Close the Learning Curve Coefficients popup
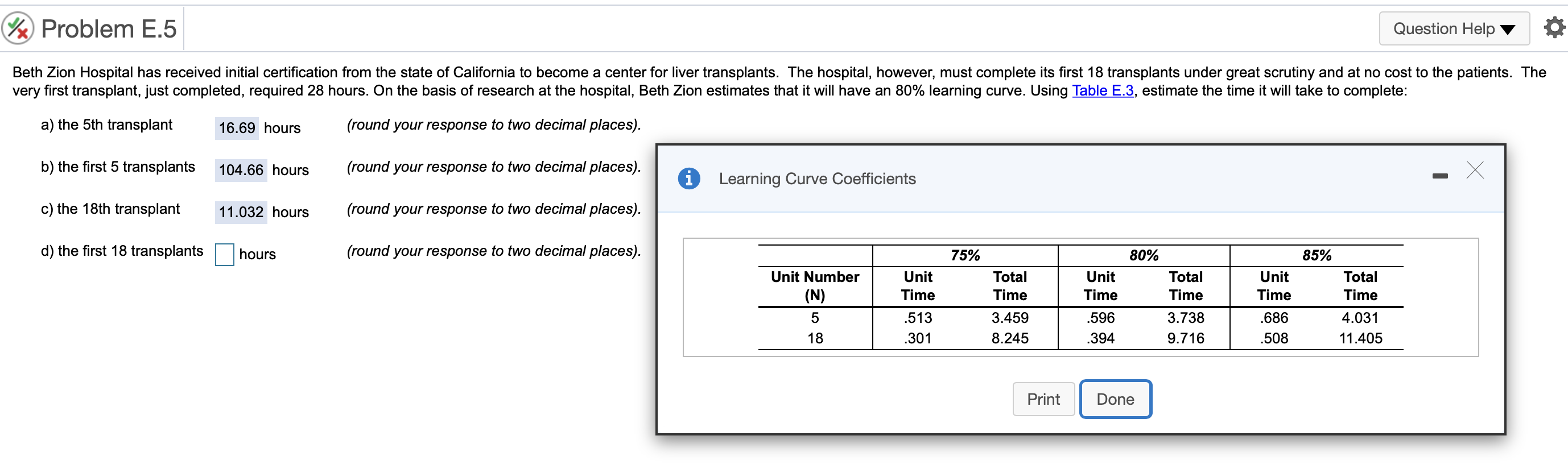Viewport: 1568px width, 473px height. tap(1475, 171)
